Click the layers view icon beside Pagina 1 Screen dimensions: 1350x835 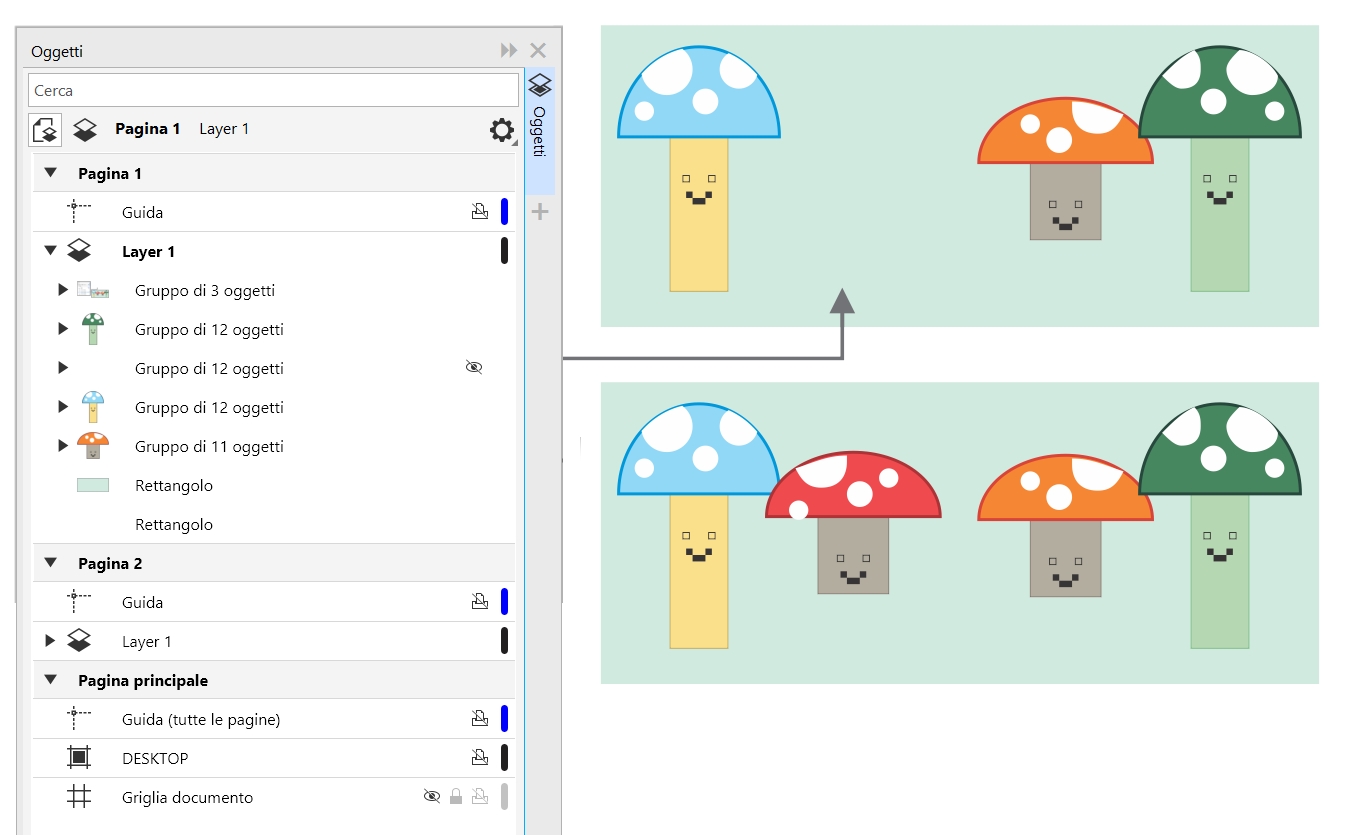[85, 129]
